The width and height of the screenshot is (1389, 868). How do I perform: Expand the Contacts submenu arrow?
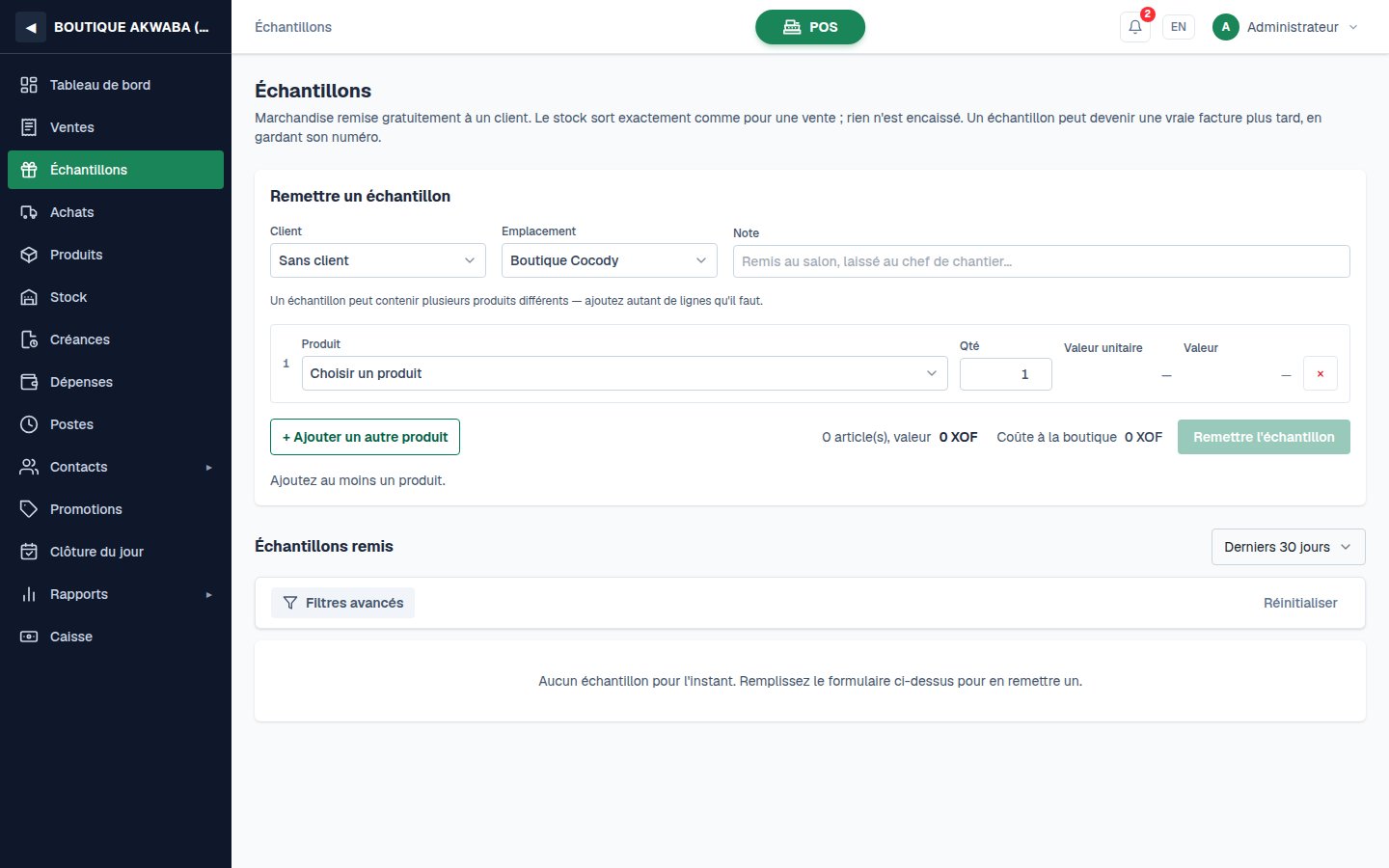point(208,468)
